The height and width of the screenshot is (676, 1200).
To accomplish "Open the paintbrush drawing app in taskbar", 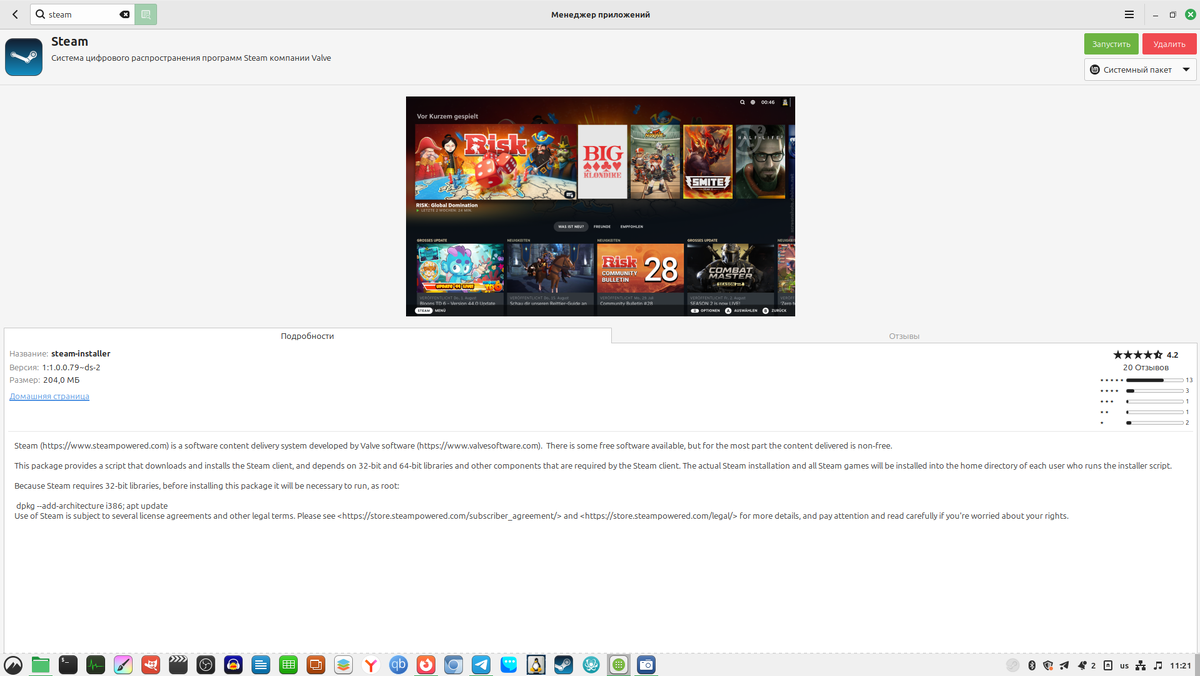I will coord(123,664).
